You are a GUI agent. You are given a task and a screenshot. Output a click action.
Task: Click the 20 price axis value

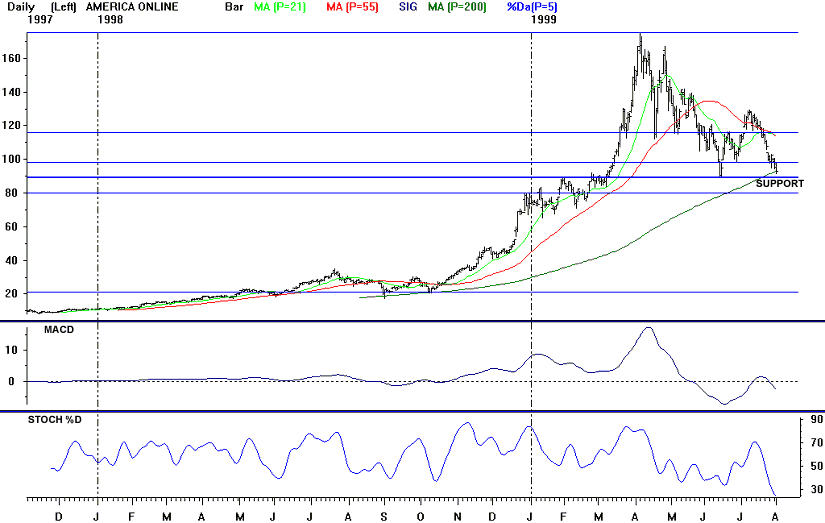pos(14,294)
